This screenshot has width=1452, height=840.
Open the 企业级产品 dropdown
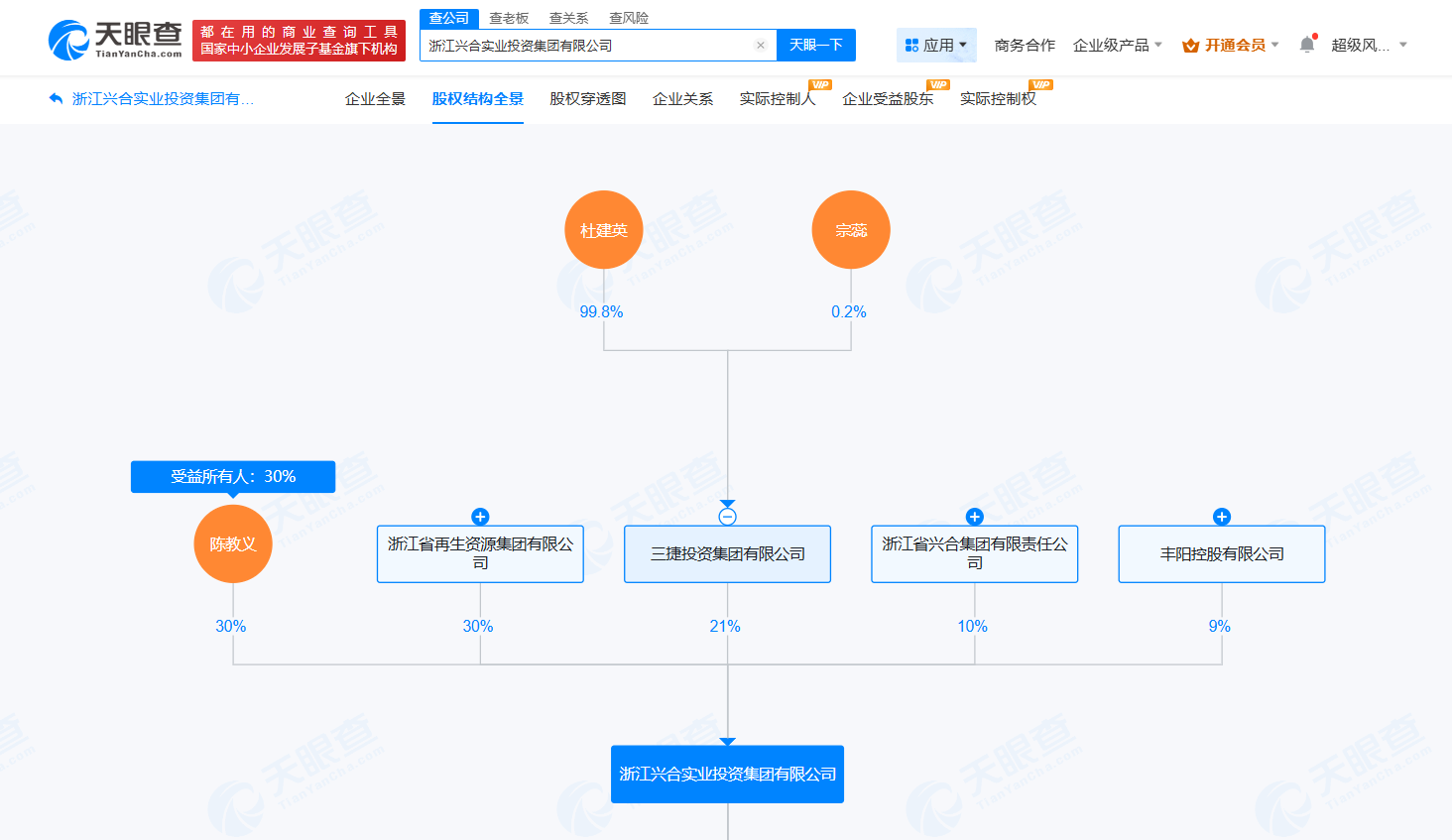[x=1118, y=46]
